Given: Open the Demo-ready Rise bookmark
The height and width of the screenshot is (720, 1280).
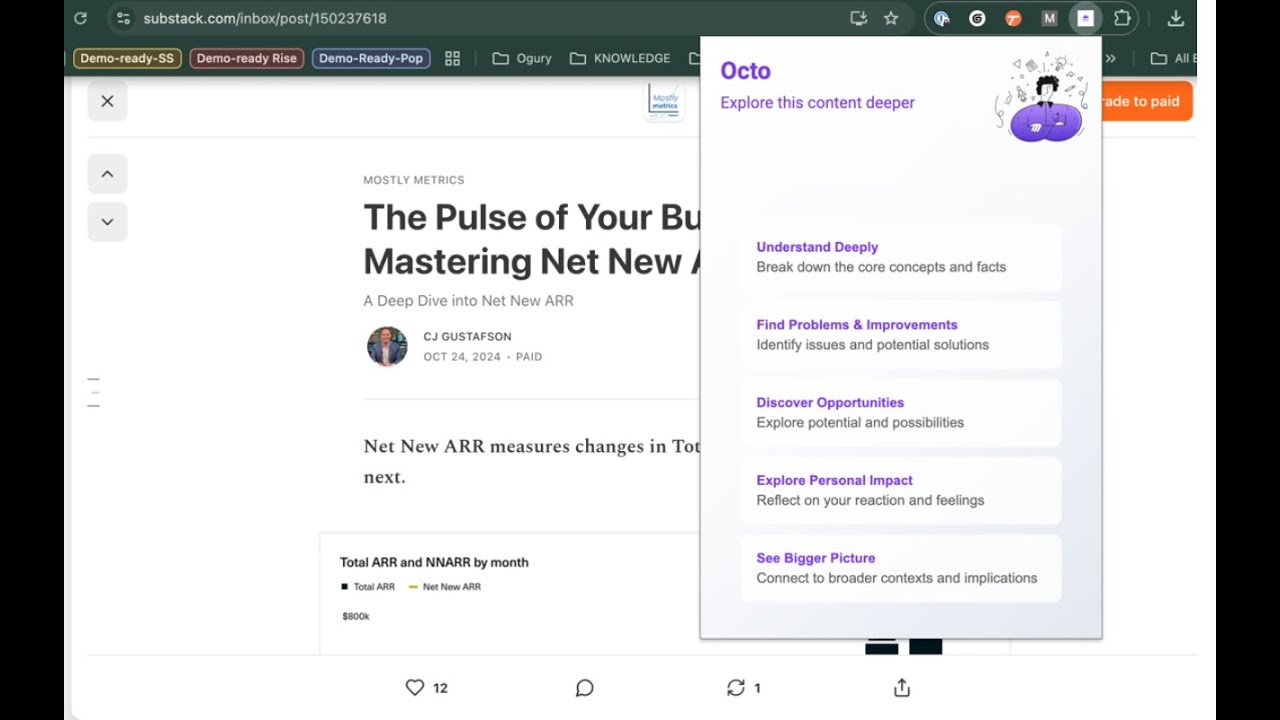Looking at the screenshot, I should [246, 58].
